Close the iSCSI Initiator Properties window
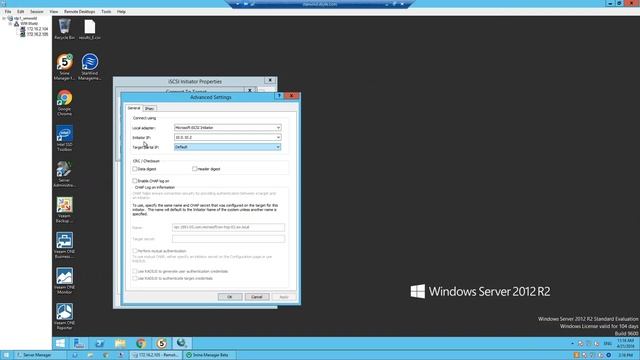640x360 pixels. tap(270, 80)
